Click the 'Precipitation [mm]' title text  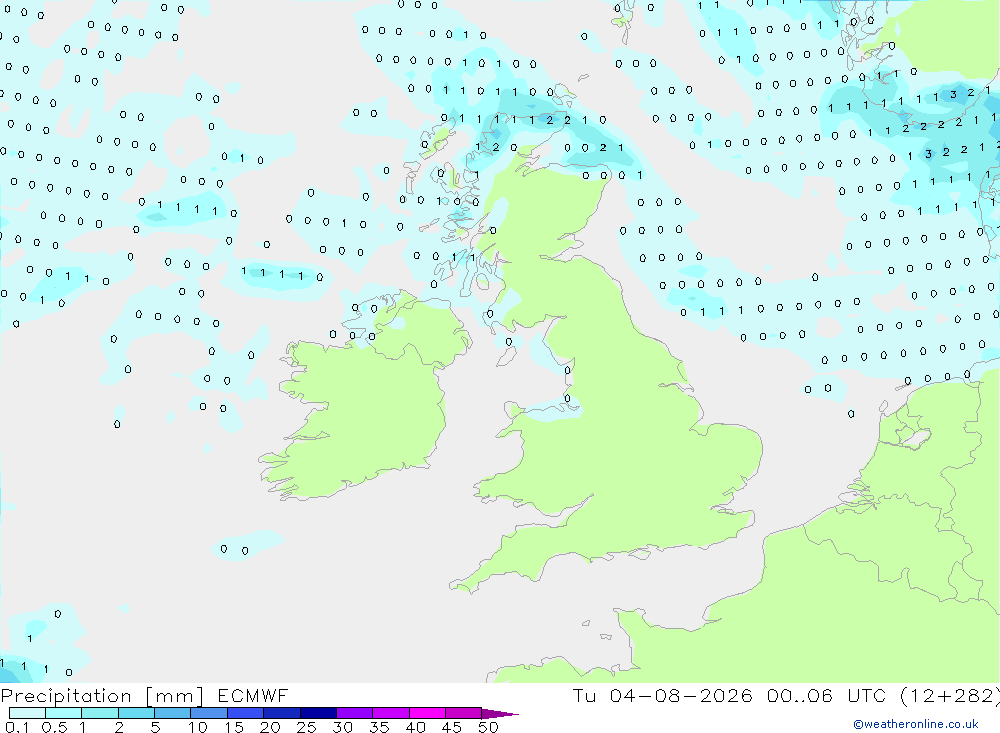pos(102,696)
